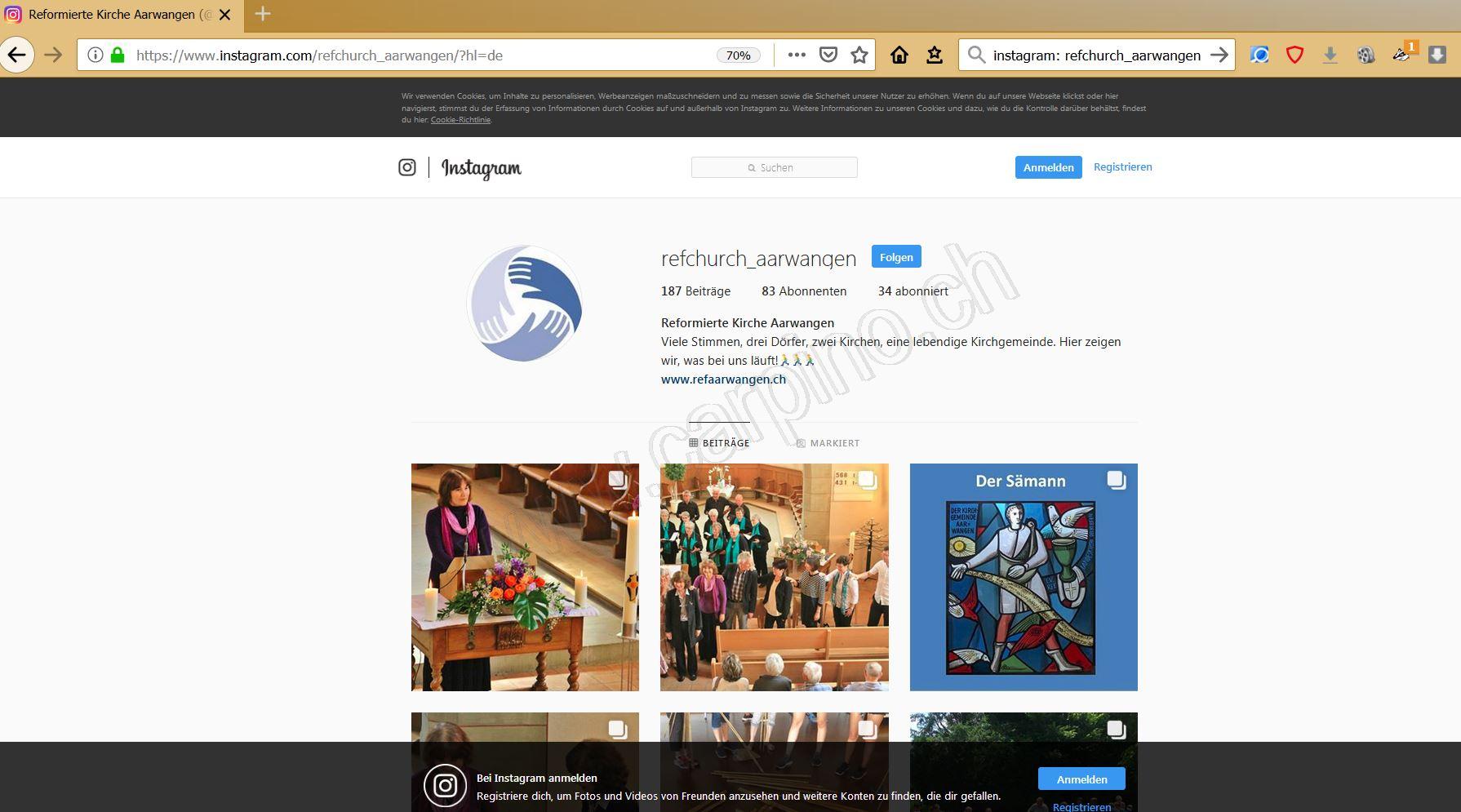View the 34 abonniert following list
Image resolution: width=1461 pixels, height=812 pixels.
[913, 291]
